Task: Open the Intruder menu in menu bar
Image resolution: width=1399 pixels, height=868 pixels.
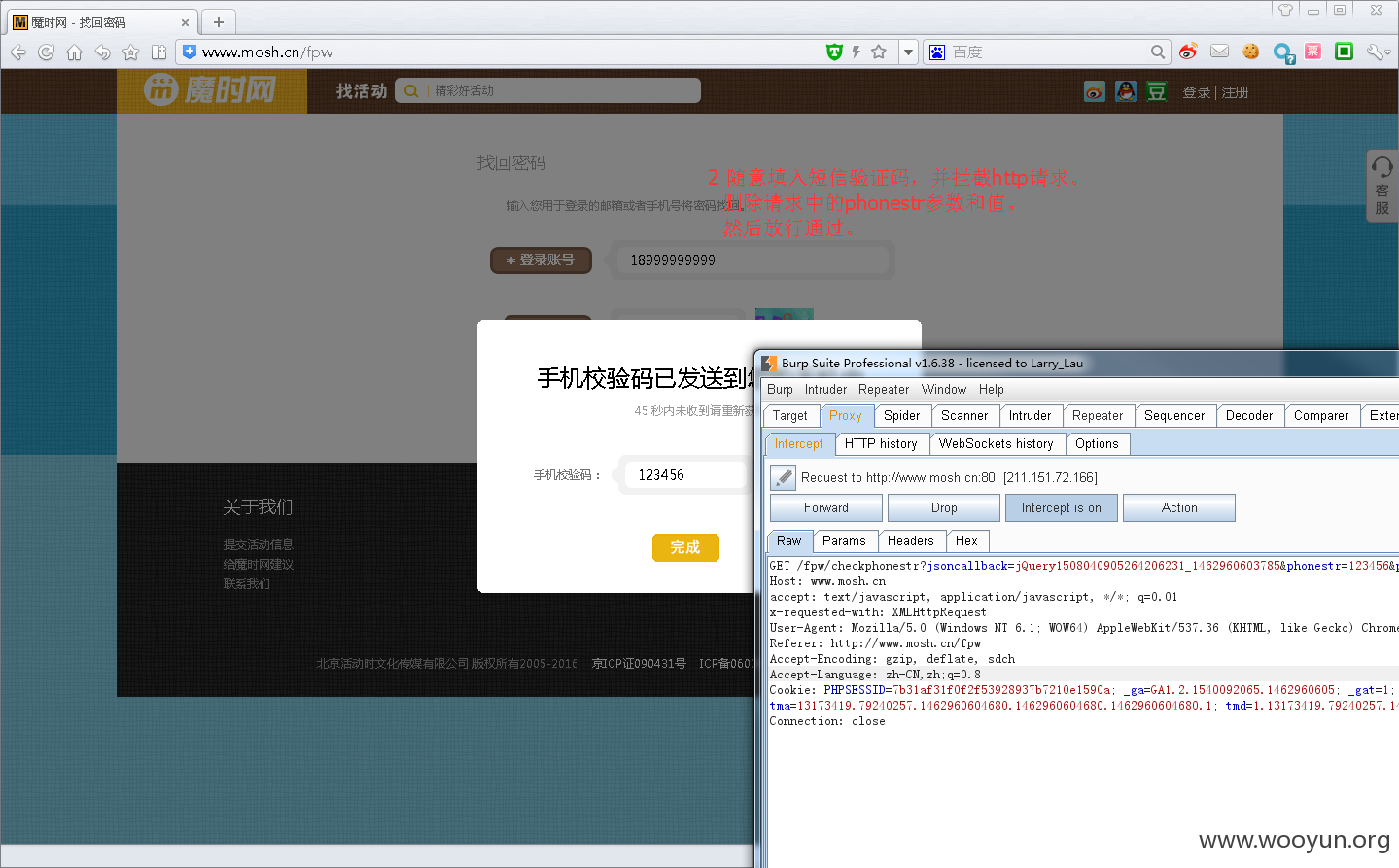Action: coord(825,389)
